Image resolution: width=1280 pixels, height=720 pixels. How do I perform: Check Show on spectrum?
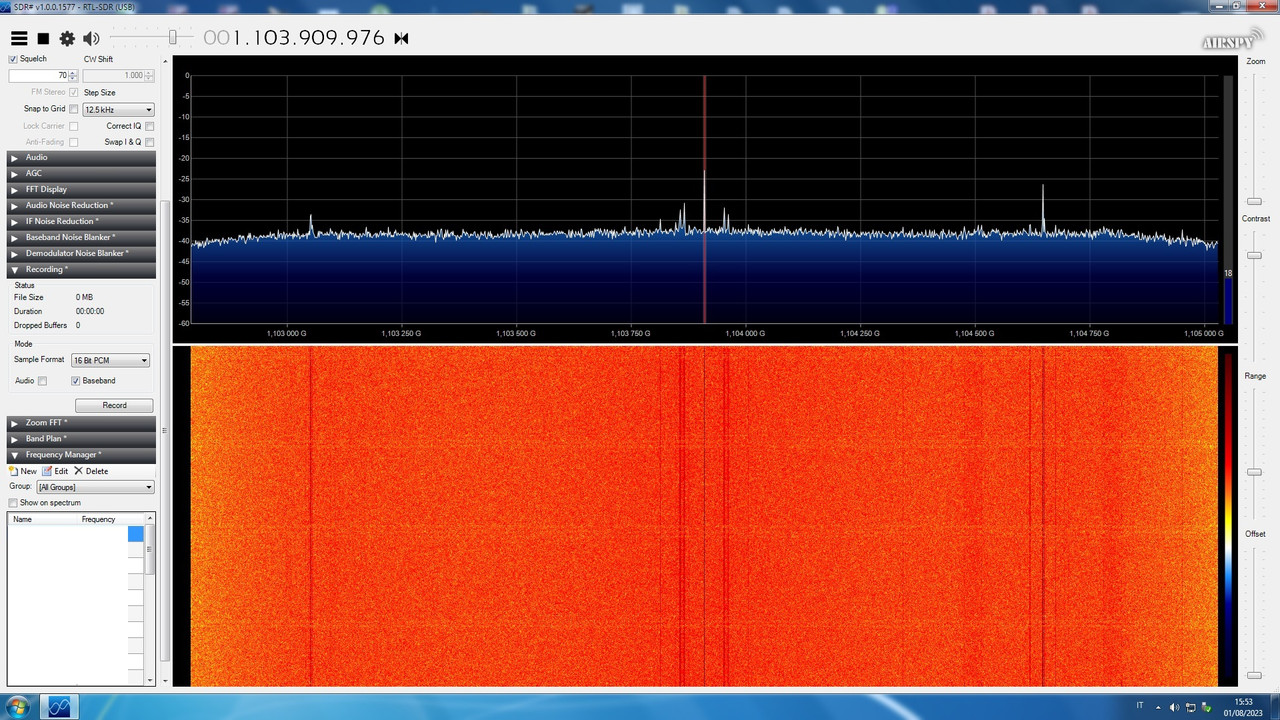pyautogui.click(x=13, y=502)
